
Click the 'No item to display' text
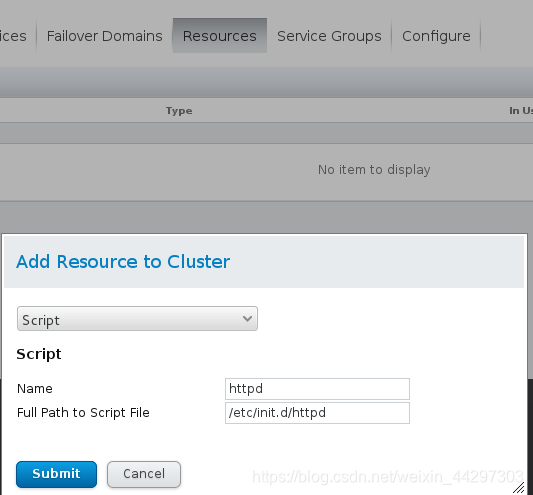click(x=374, y=170)
